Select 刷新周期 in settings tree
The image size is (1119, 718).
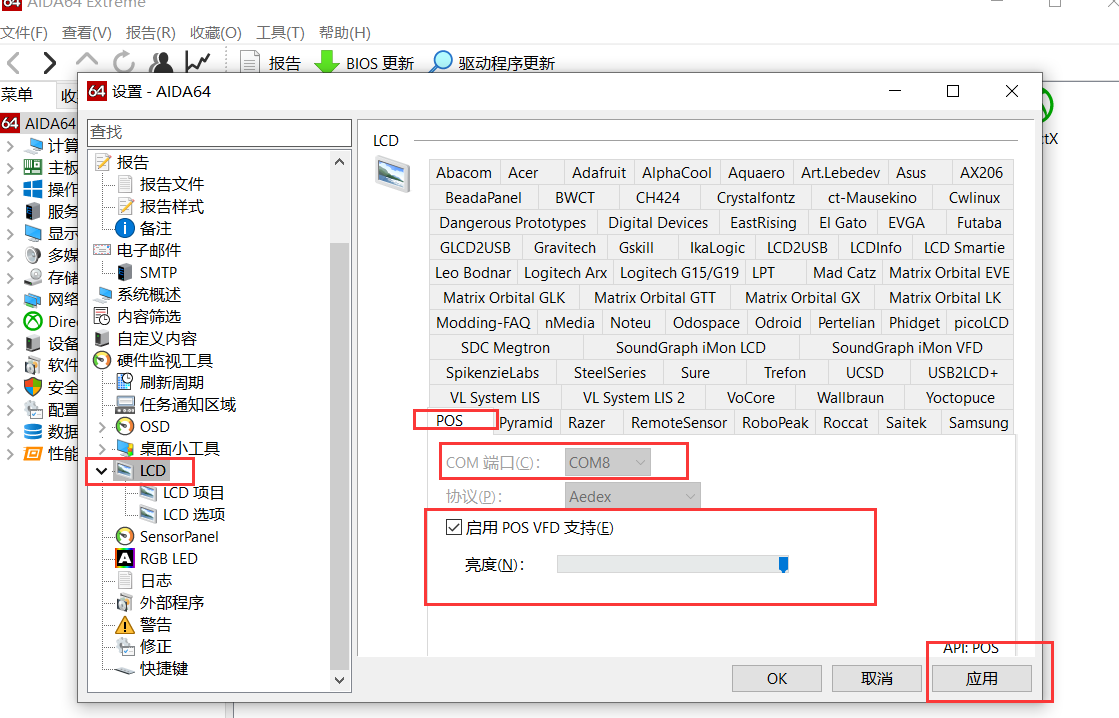[x=171, y=383]
